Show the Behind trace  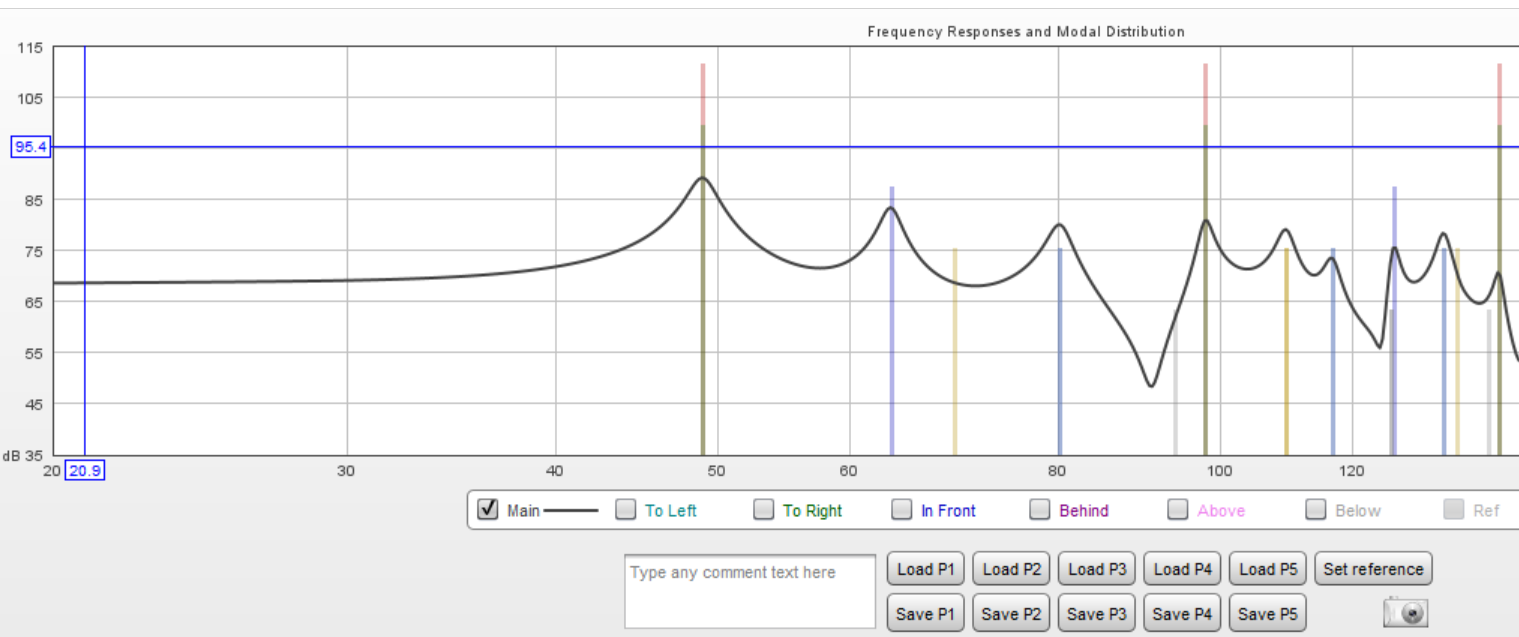click(x=1040, y=510)
